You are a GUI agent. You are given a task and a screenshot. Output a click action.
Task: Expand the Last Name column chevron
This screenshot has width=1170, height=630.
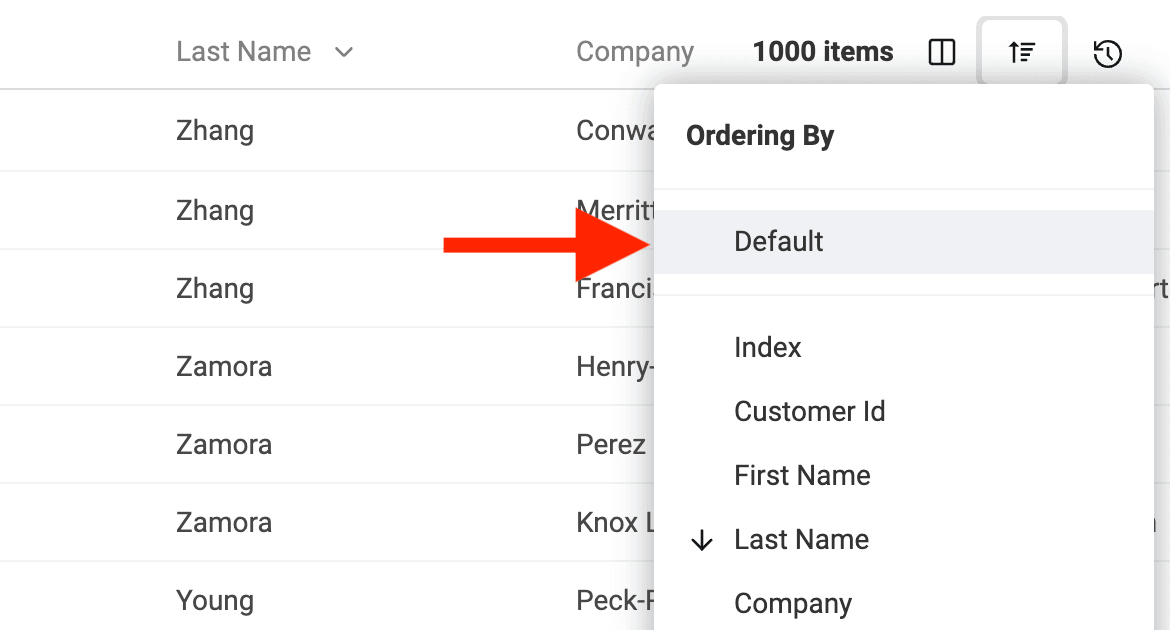[344, 52]
